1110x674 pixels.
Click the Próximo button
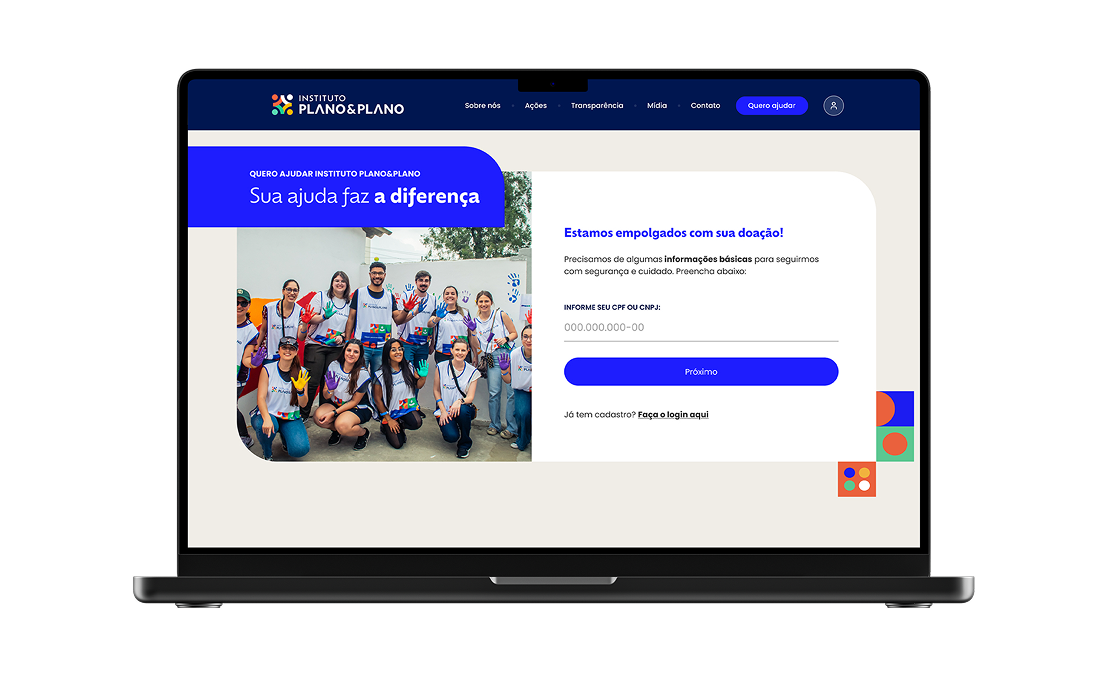(x=701, y=372)
